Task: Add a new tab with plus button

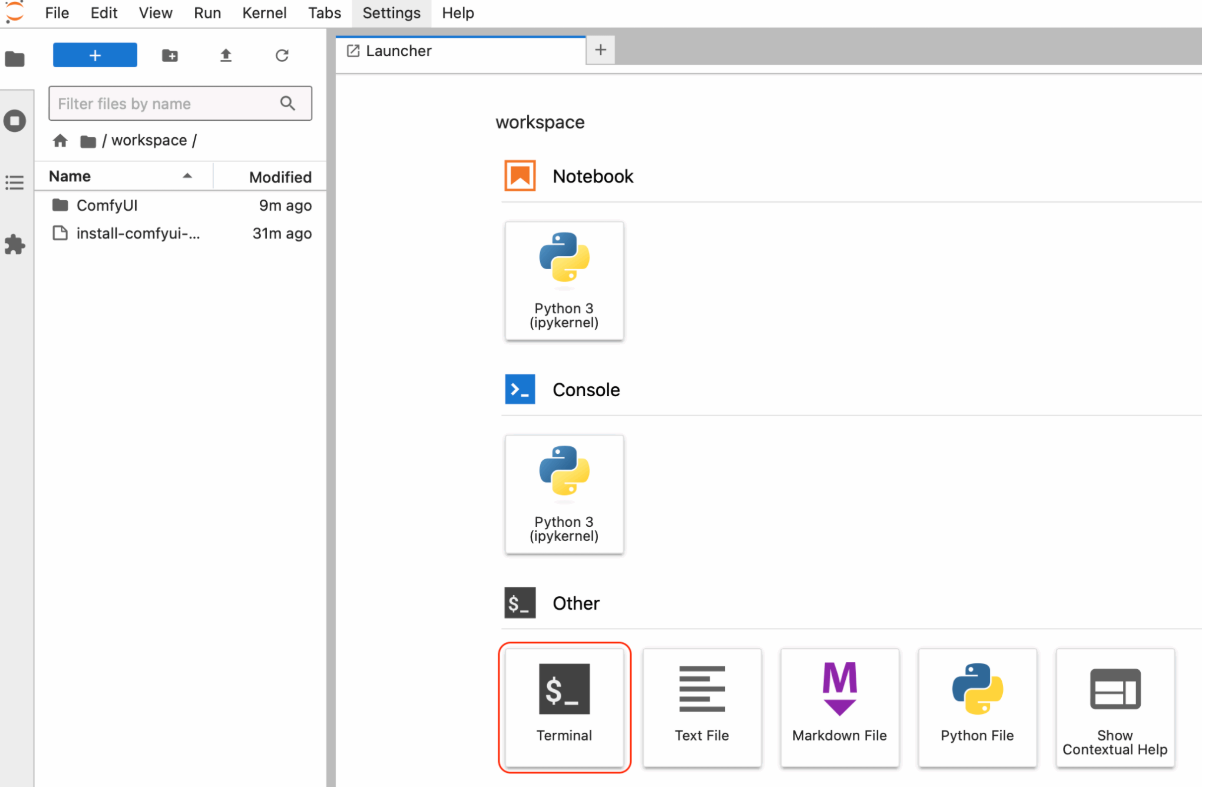Action: pos(600,50)
